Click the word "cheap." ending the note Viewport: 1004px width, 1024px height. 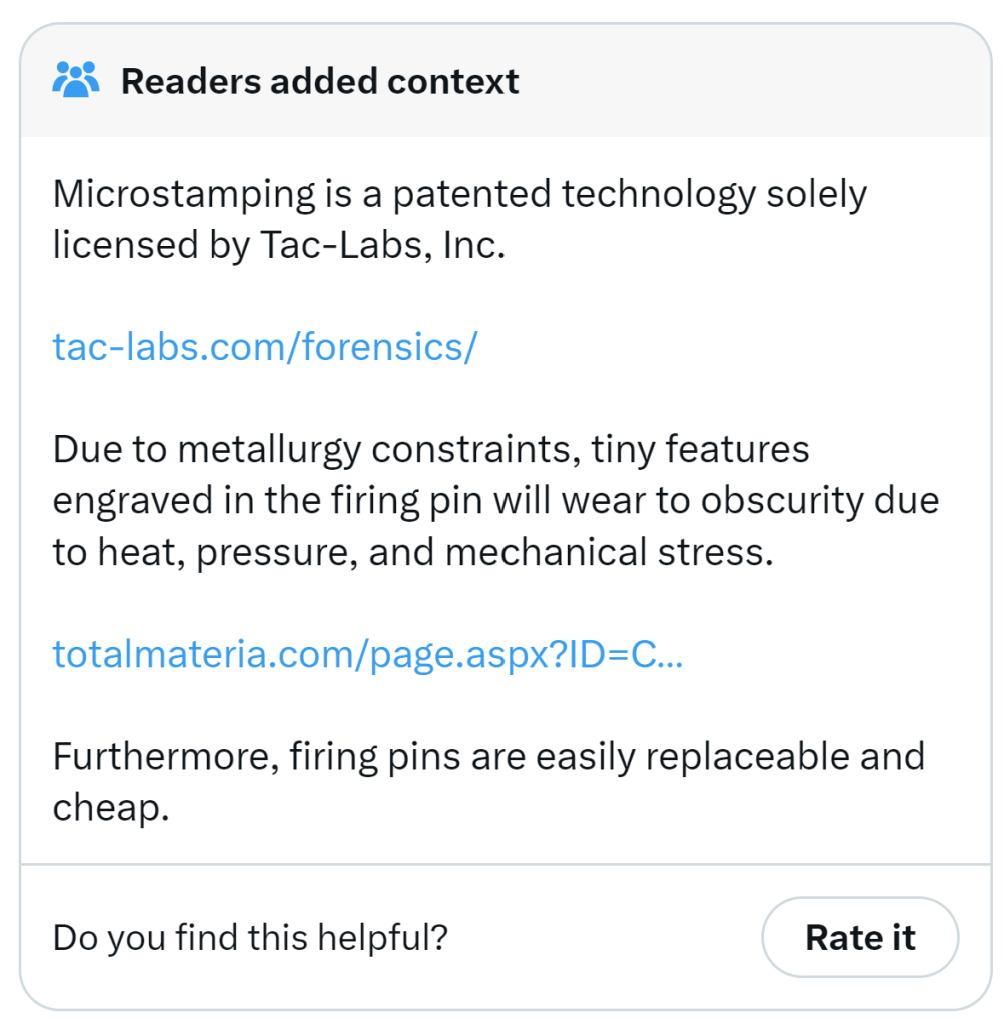110,808
